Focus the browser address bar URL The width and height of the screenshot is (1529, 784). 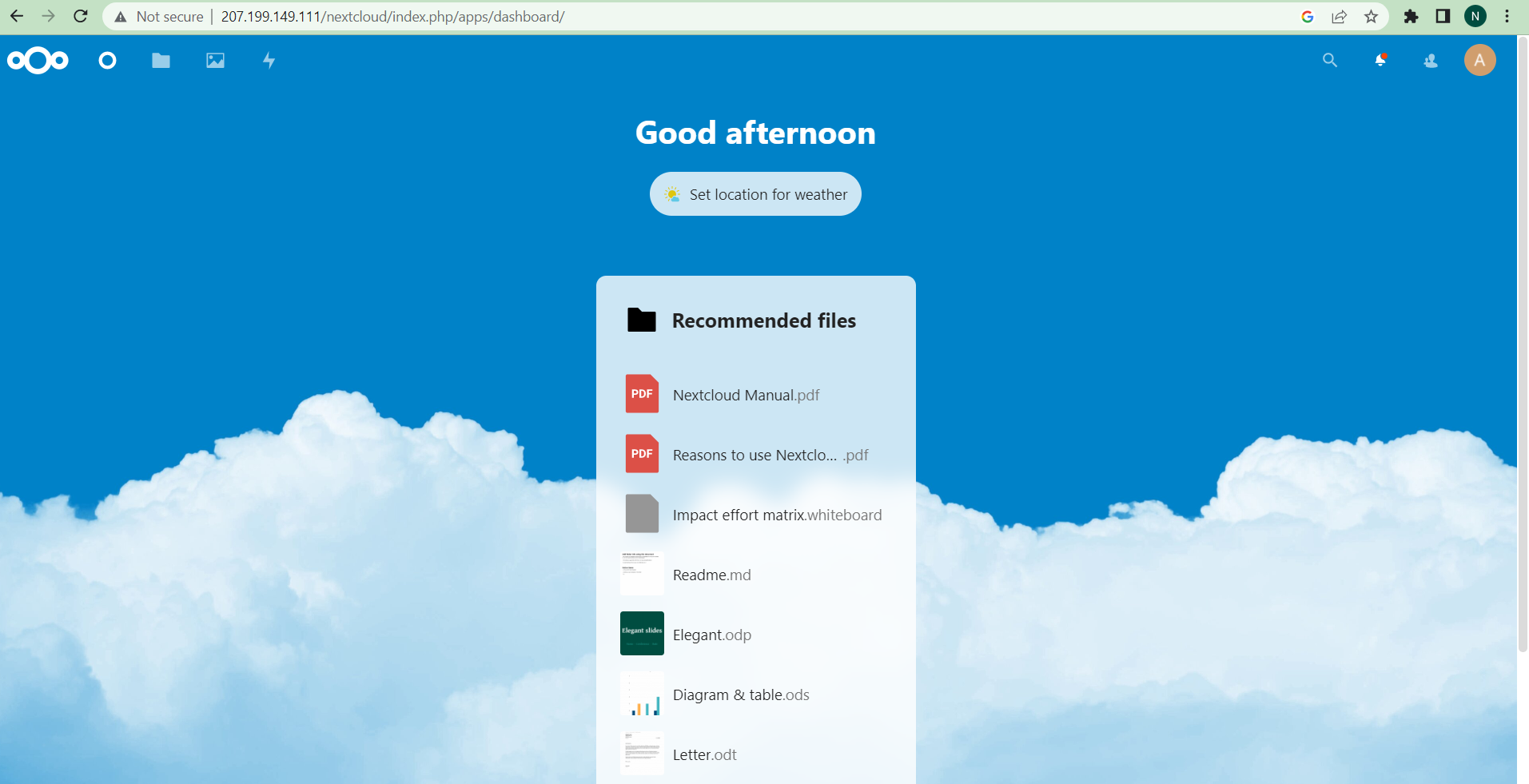pos(392,17)
